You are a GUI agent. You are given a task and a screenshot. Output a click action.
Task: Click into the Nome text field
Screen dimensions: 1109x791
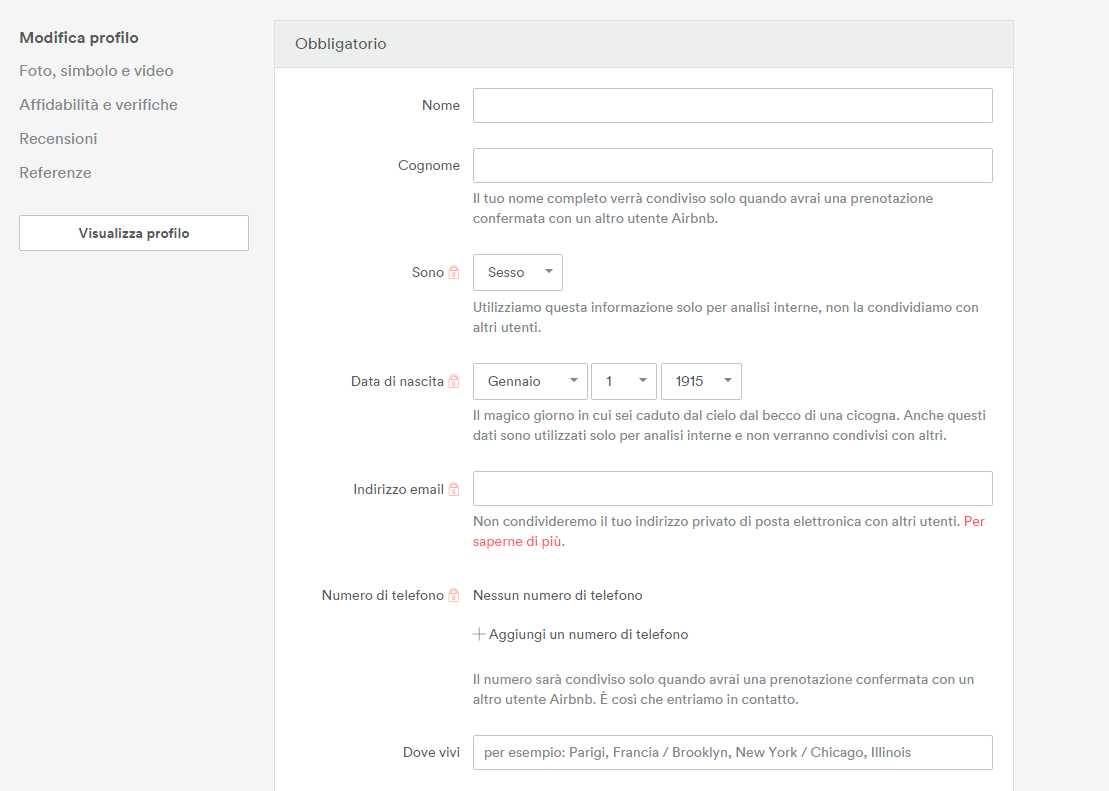tap(732, 106)
